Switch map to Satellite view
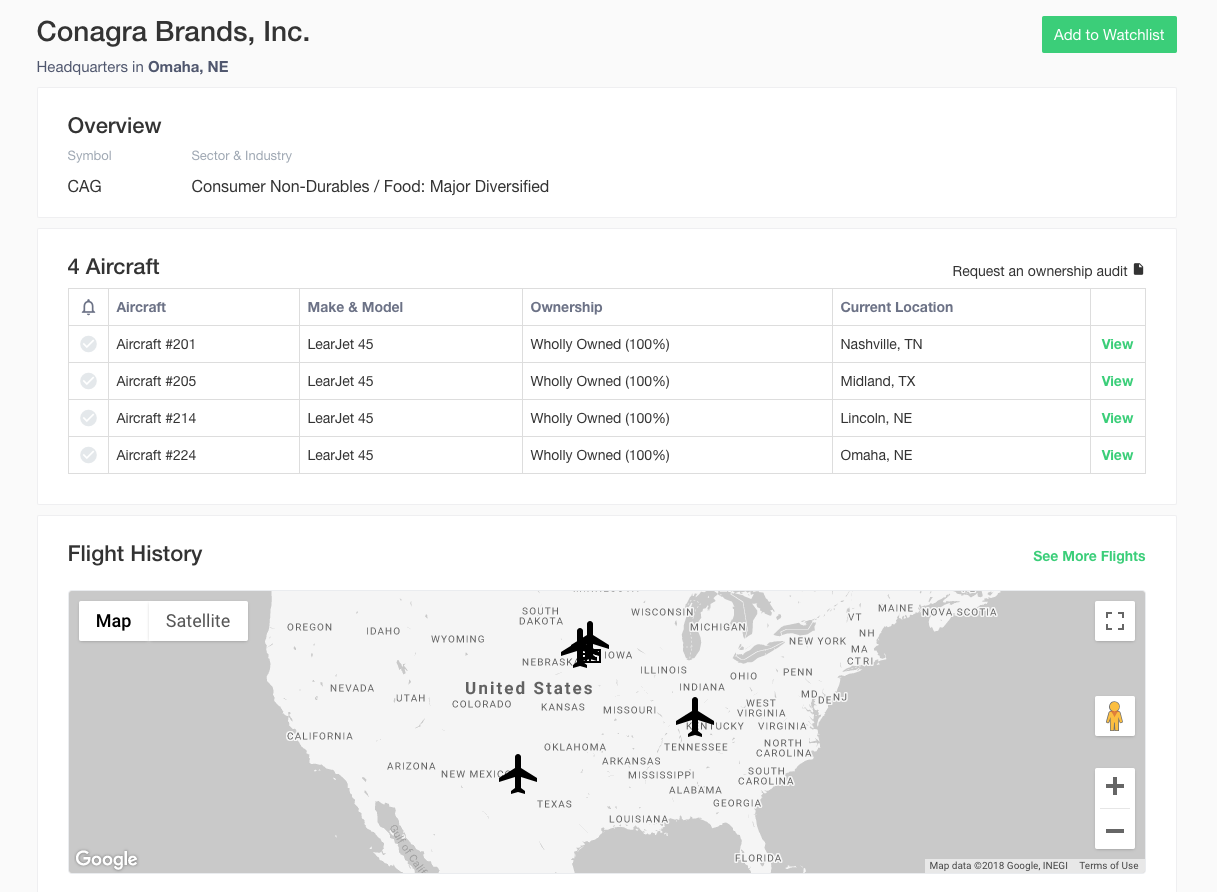Viewport: 1217px width, 892px height. (198, 621)
